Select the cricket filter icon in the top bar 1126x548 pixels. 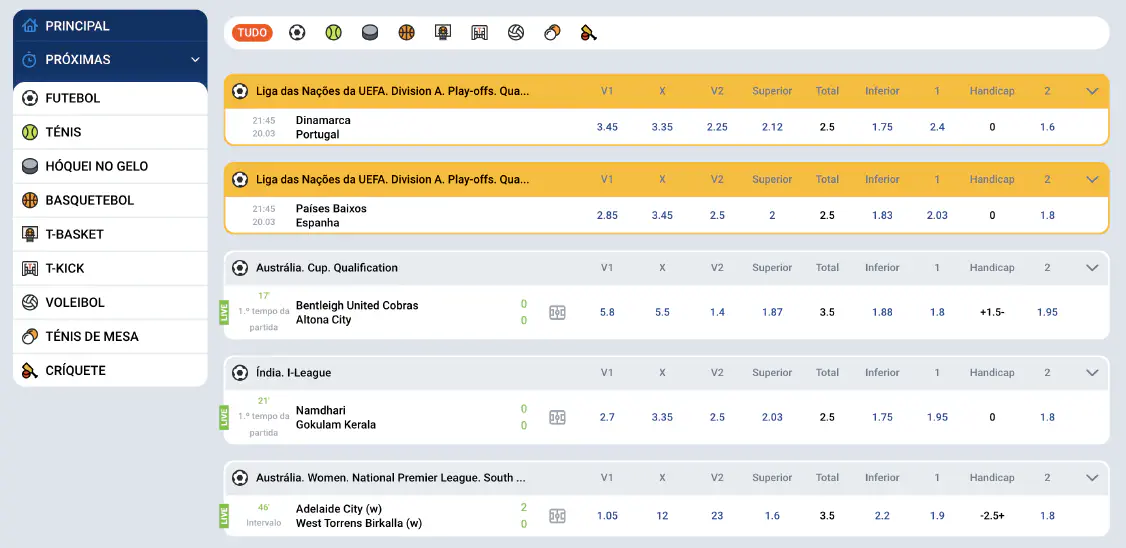588,33
